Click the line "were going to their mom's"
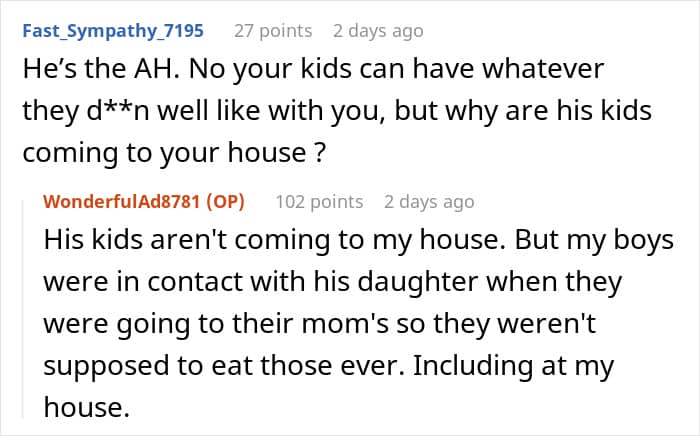Image resolution: width=700 pixels, height=436 pixels. click(x=320, y=324)
